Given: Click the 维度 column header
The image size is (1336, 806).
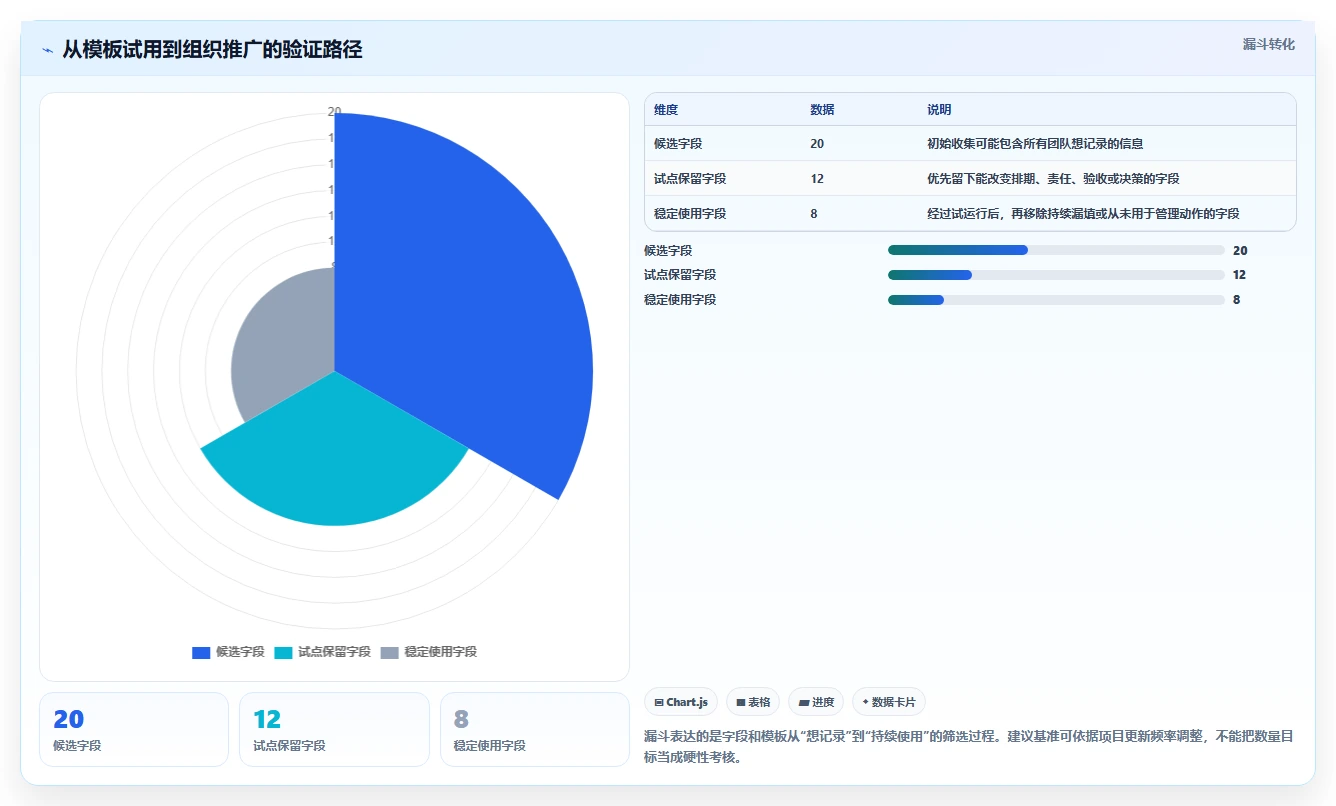Looking at the screenshot, I should point(666,110).
